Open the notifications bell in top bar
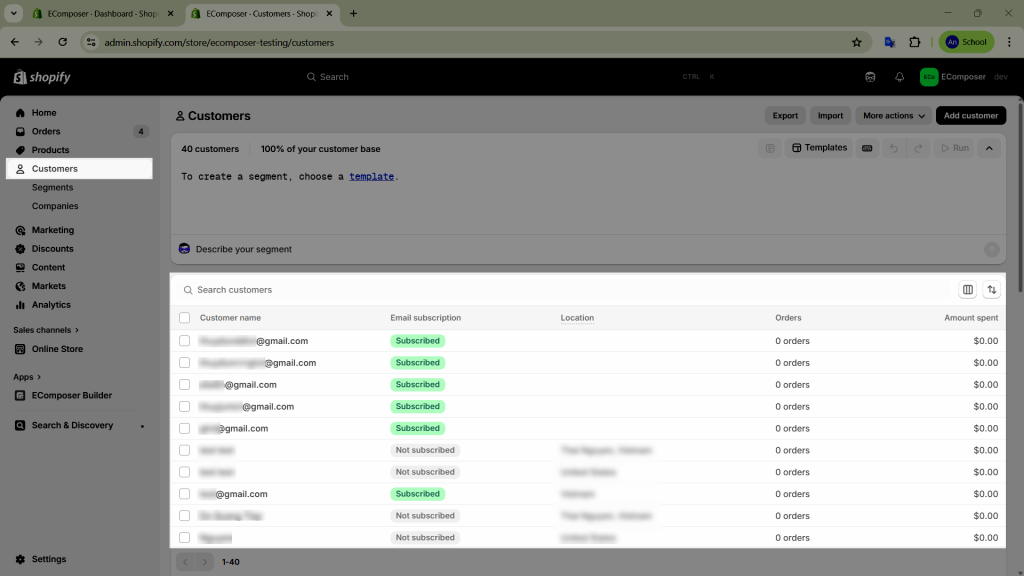 click(899, 77)
